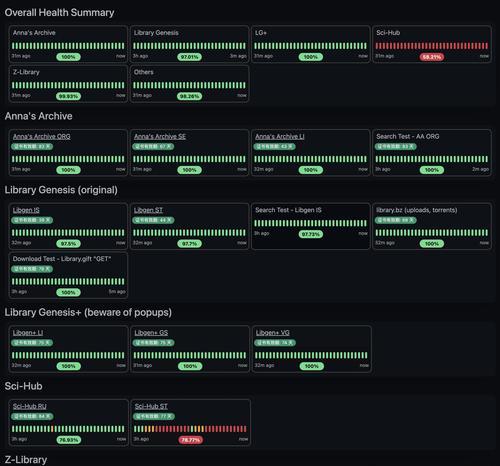Click the certificate expiry badge under Anna's Archive ORG
This screenshot has width=500, height=466.
click(x=32, y=146)
